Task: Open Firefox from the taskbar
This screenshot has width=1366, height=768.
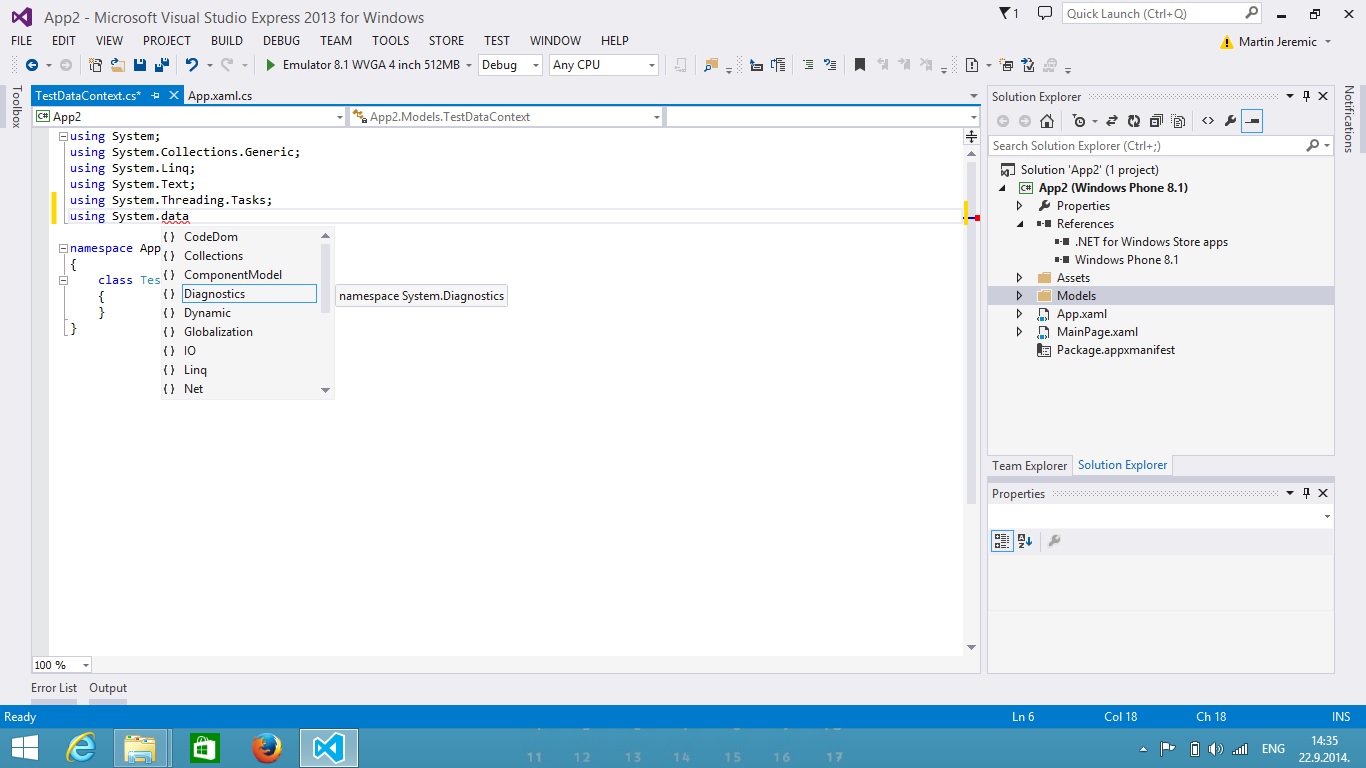Action: pyautogui.click(x=267, y=747)
